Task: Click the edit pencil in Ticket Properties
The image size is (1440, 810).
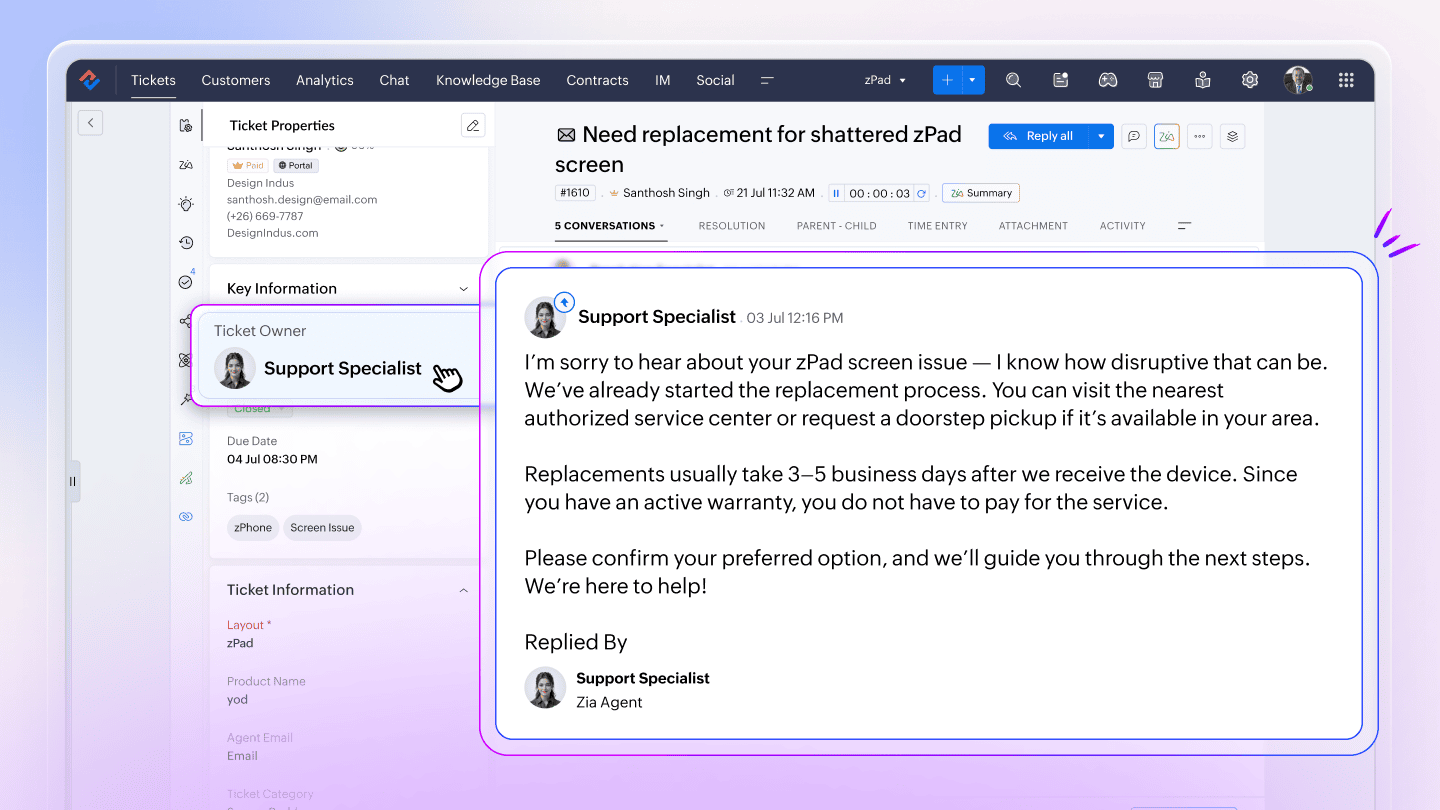Action: (473, 125)
